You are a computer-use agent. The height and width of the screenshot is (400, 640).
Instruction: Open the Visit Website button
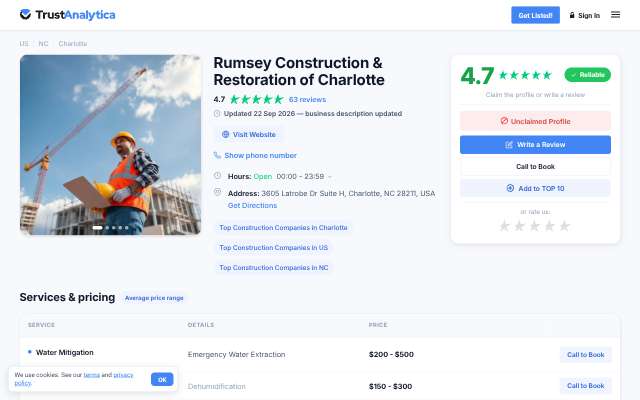(248, 134)
